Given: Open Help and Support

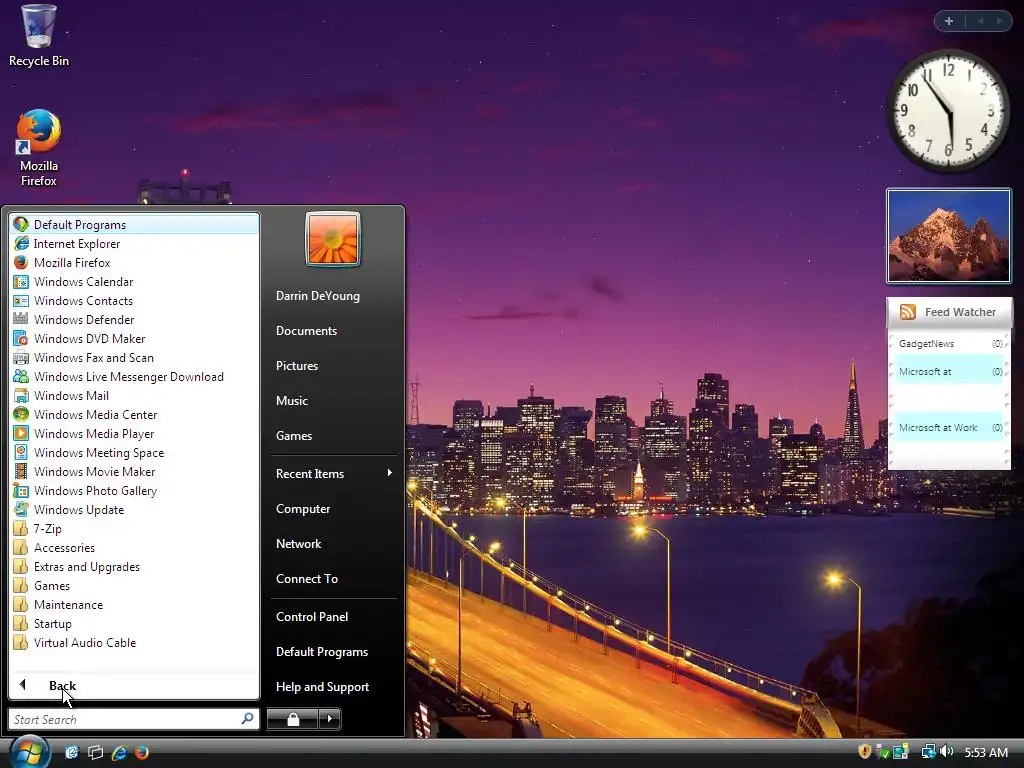Looking at the screenshot, I should [x=333, y=686].
